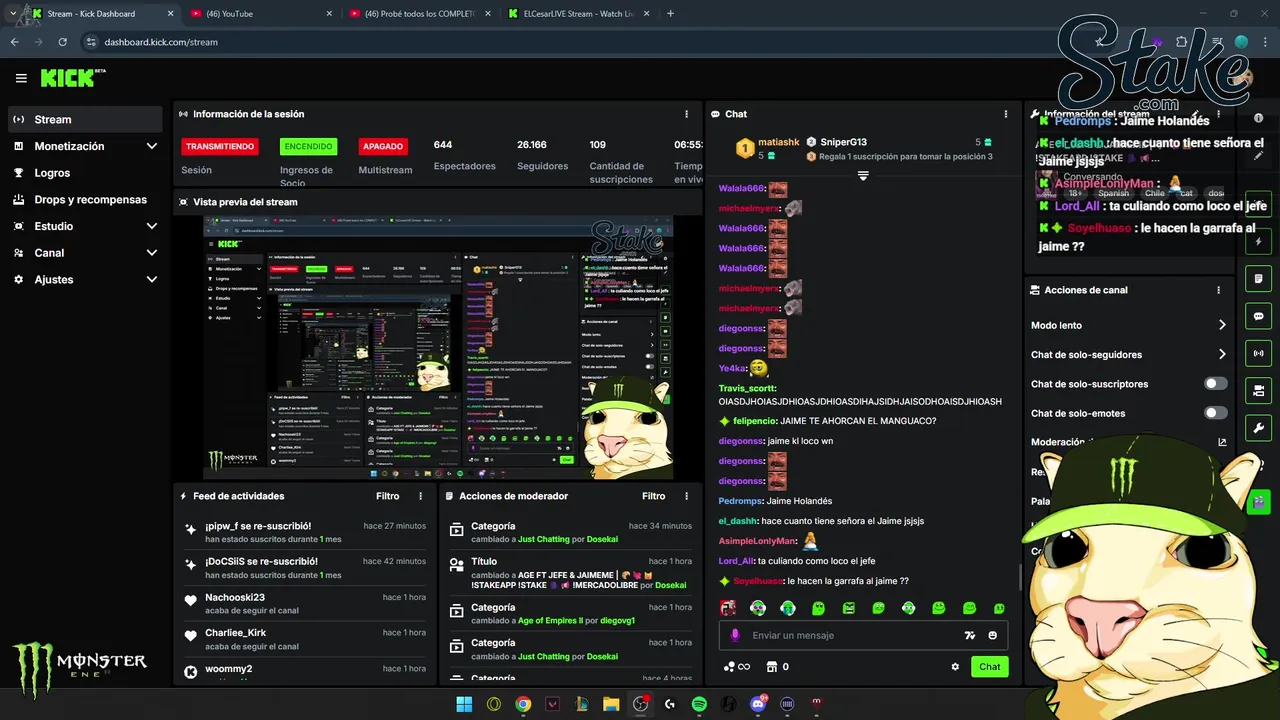
Task: Expand the Canal sidebar section
Action: pos(85,253)
